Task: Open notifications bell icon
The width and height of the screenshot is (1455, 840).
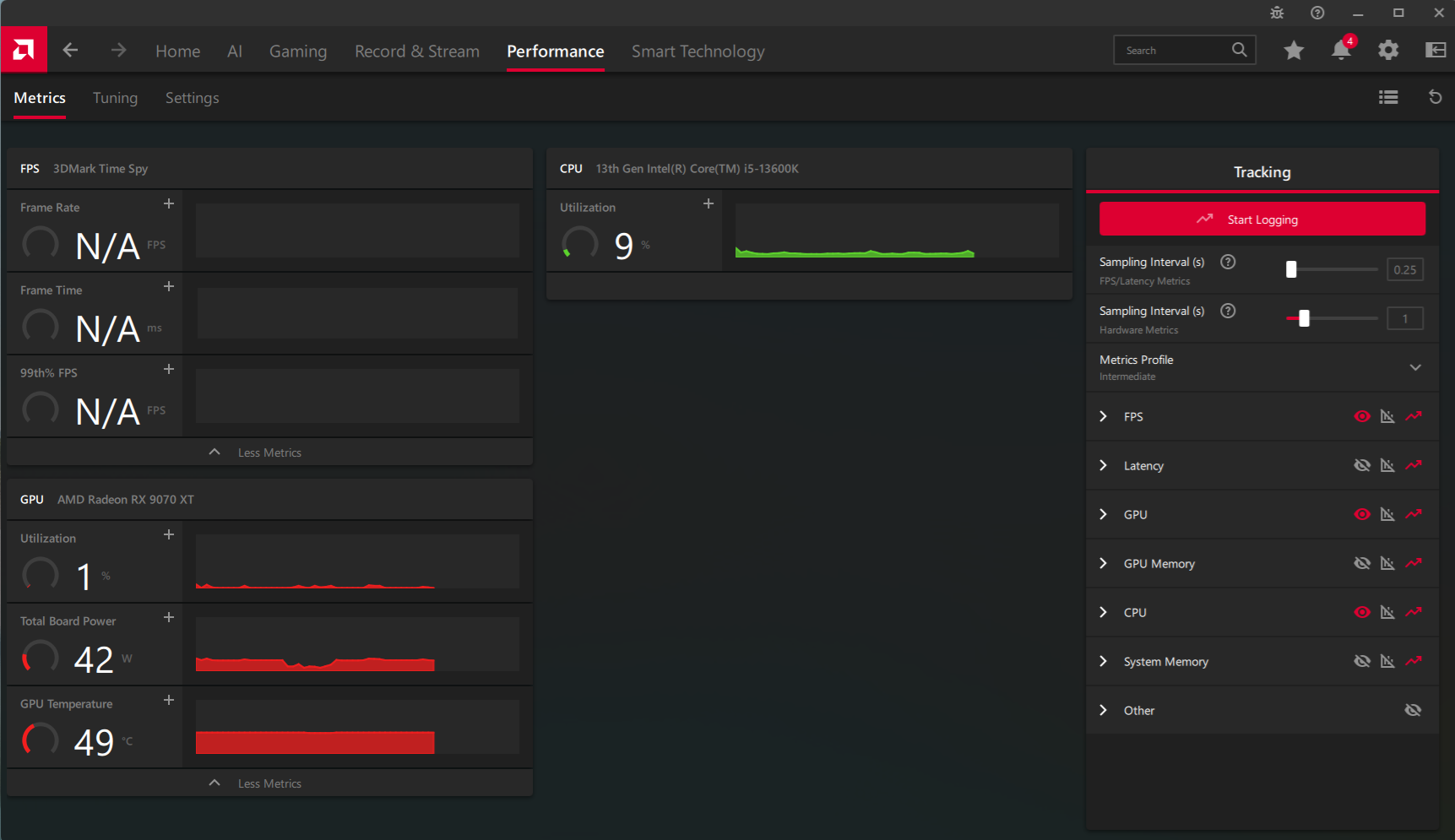Action: point(1341,50)
